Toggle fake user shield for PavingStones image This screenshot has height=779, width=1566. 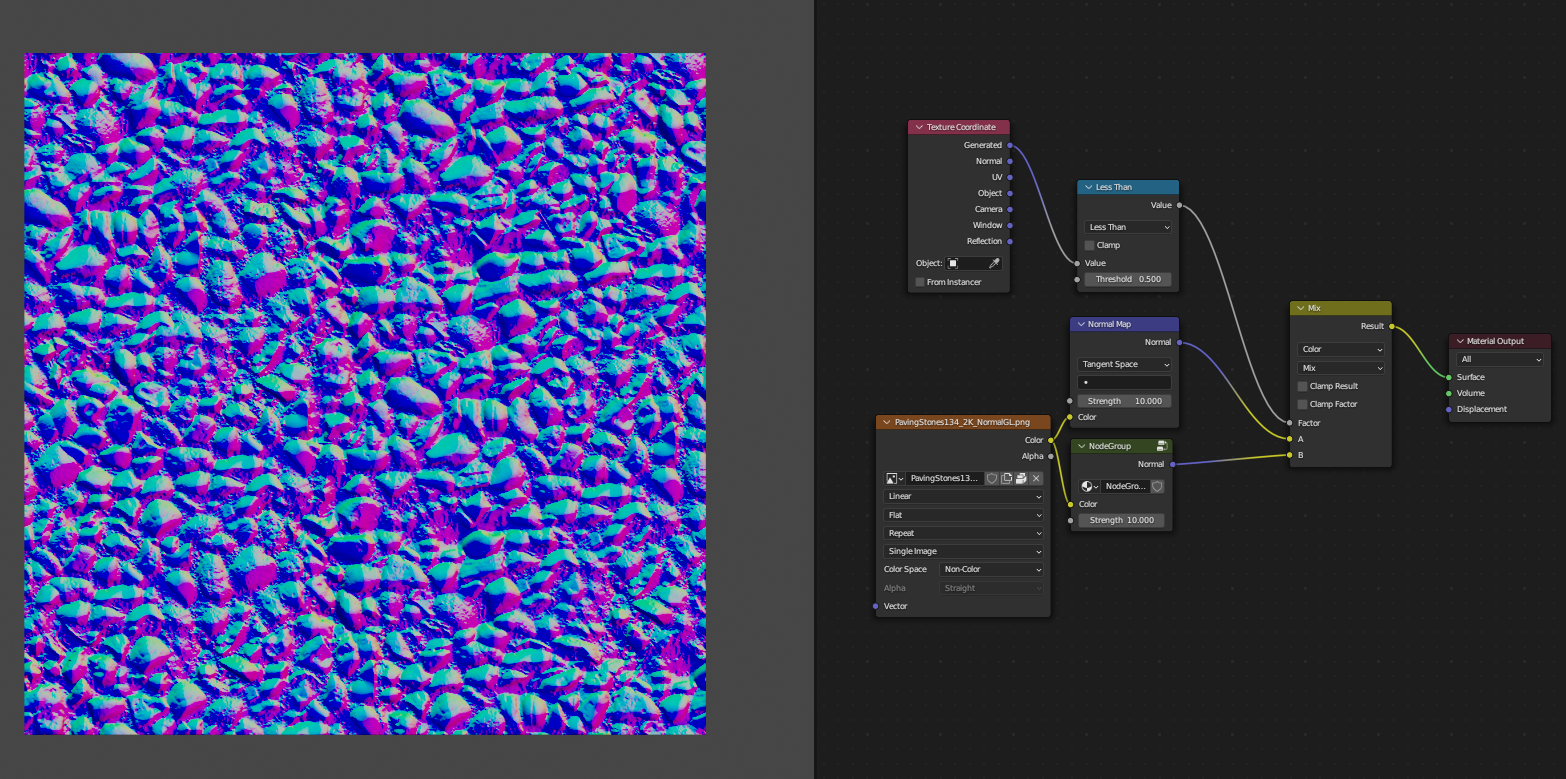point(992,479)
